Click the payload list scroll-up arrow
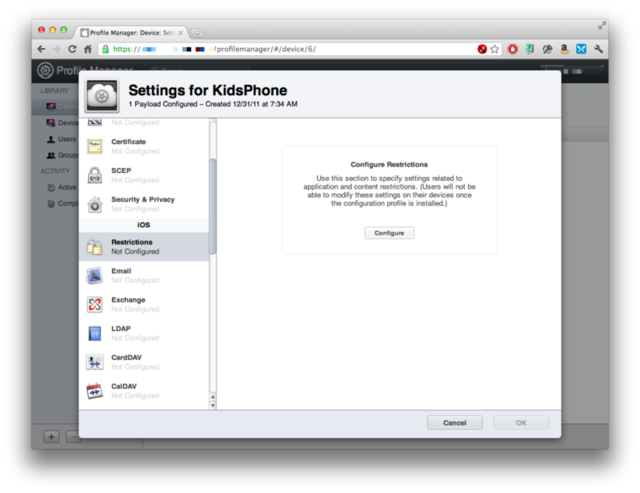 [x=213, y=397]
